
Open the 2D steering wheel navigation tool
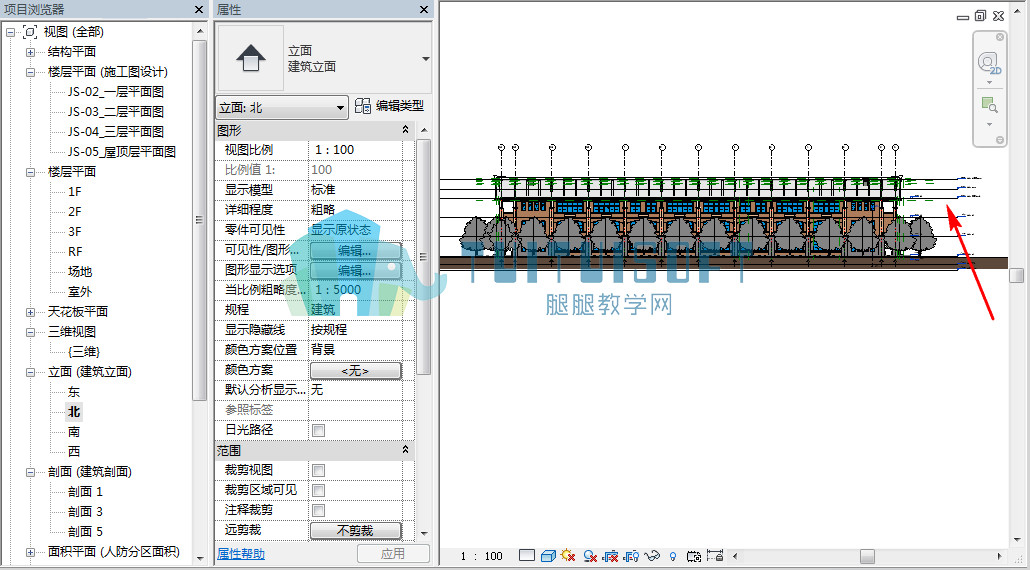pyautogui.click(x=989, y=64)
